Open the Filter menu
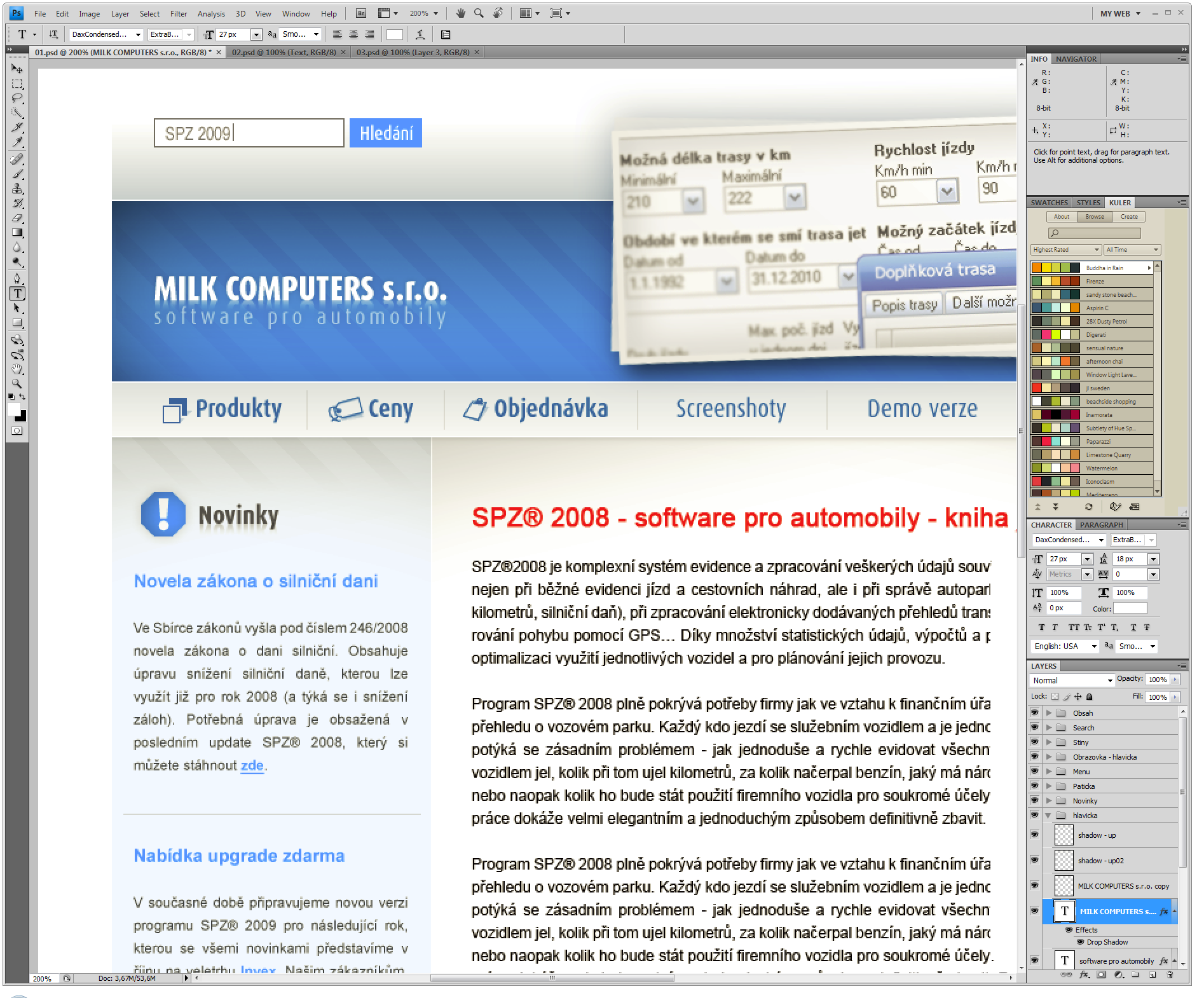 pos(179,13)
